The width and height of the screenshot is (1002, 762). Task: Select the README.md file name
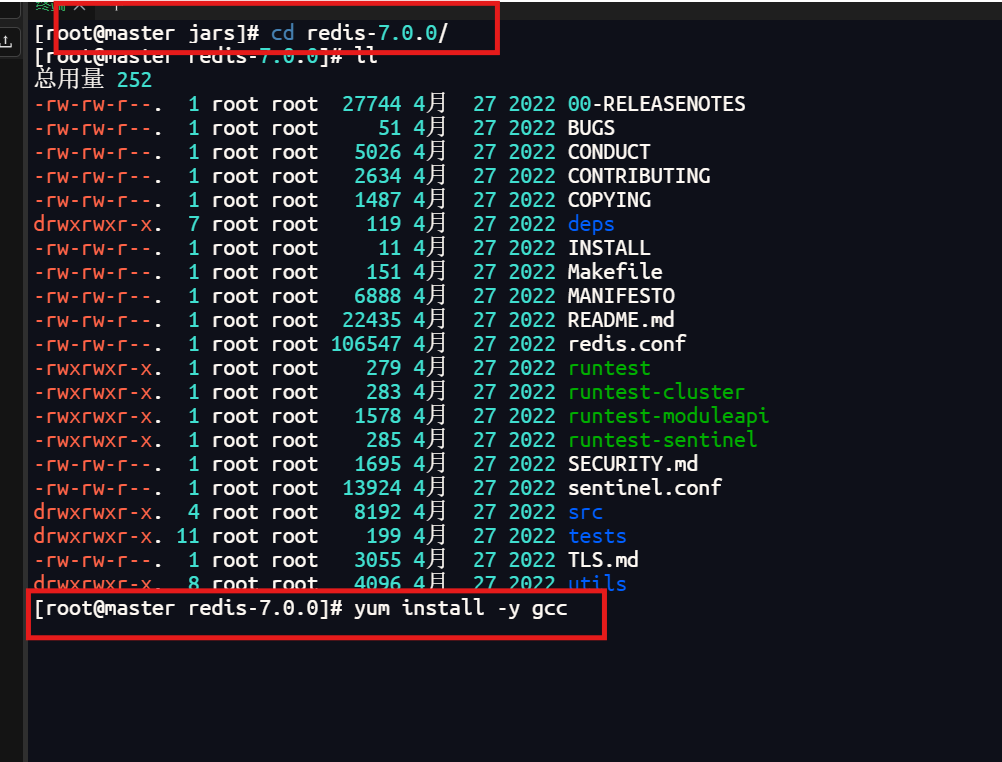tap(621, 320)
